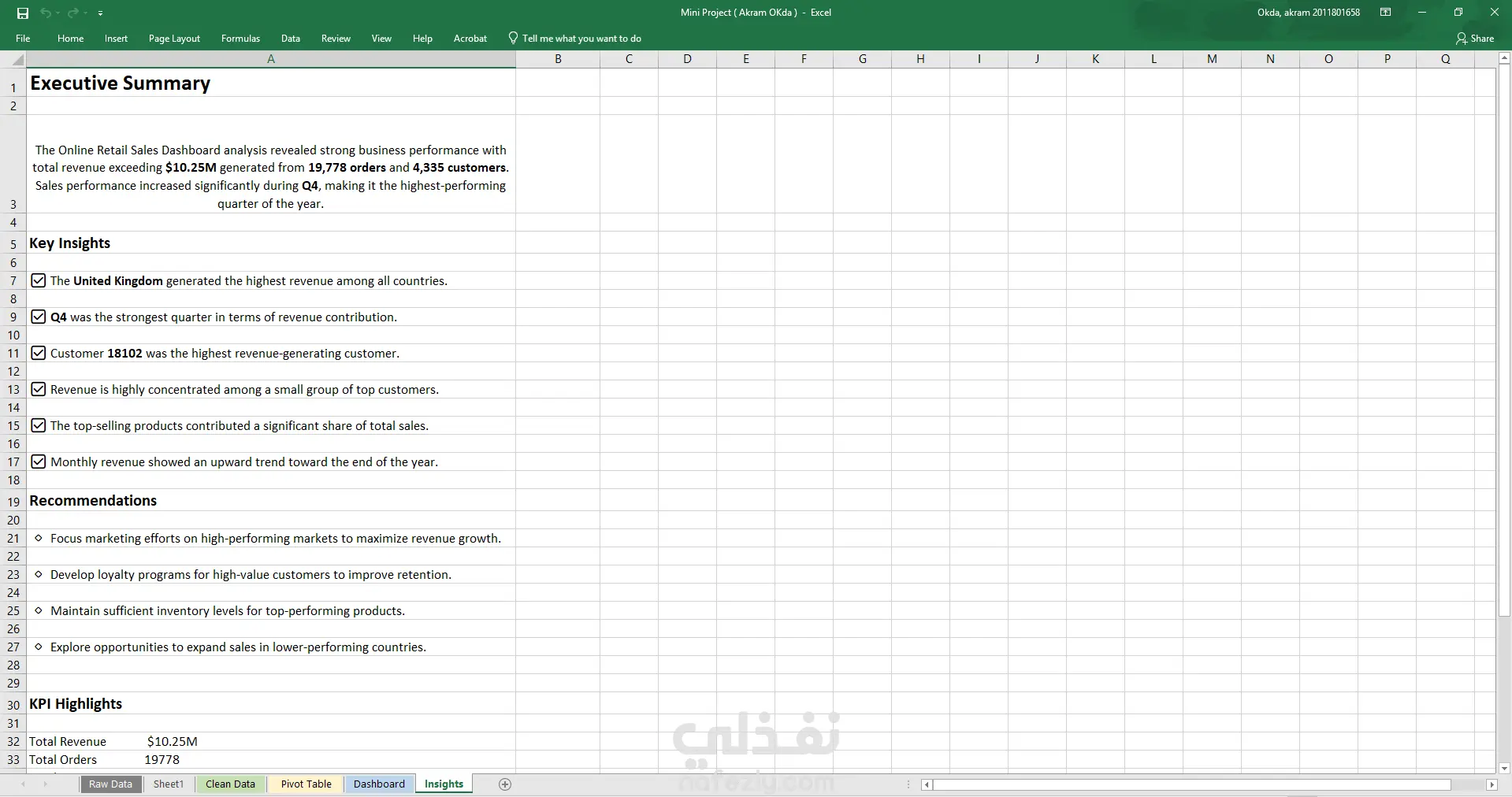Screen dimensions: 1512x797
Task: Save the workbook using the floppy disk icon
Action: (23, 13)
